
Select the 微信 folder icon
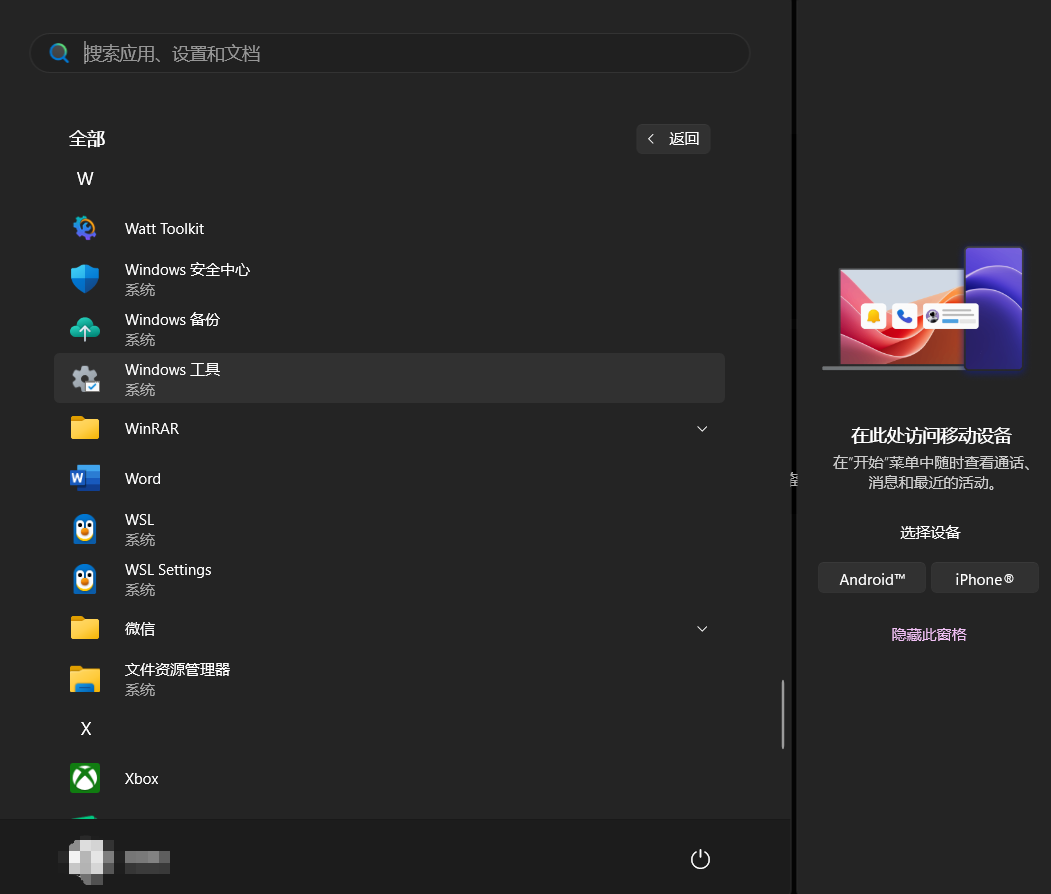(85, 628)
